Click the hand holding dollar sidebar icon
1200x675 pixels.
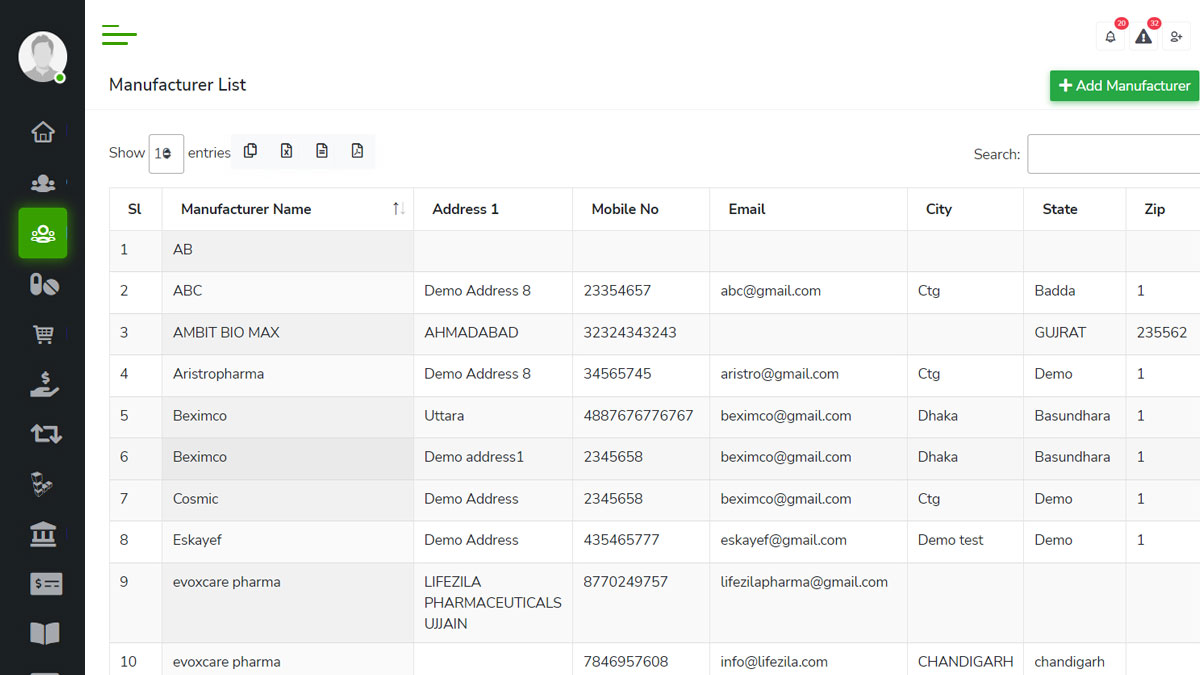click(43, 385)
